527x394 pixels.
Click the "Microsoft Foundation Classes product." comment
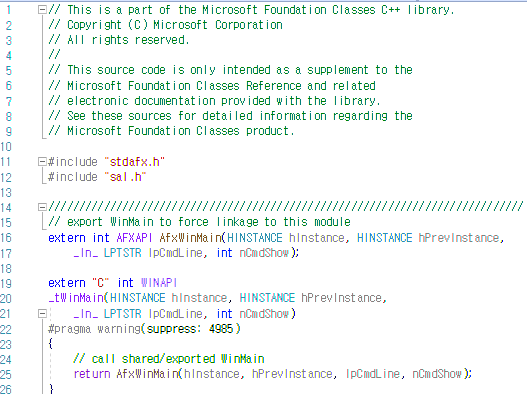point(171,131)
